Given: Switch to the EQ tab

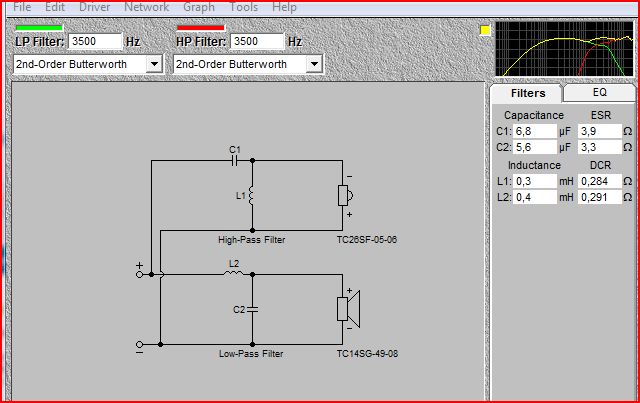Looking at the screenshot, I should click(x=600, y=92).
